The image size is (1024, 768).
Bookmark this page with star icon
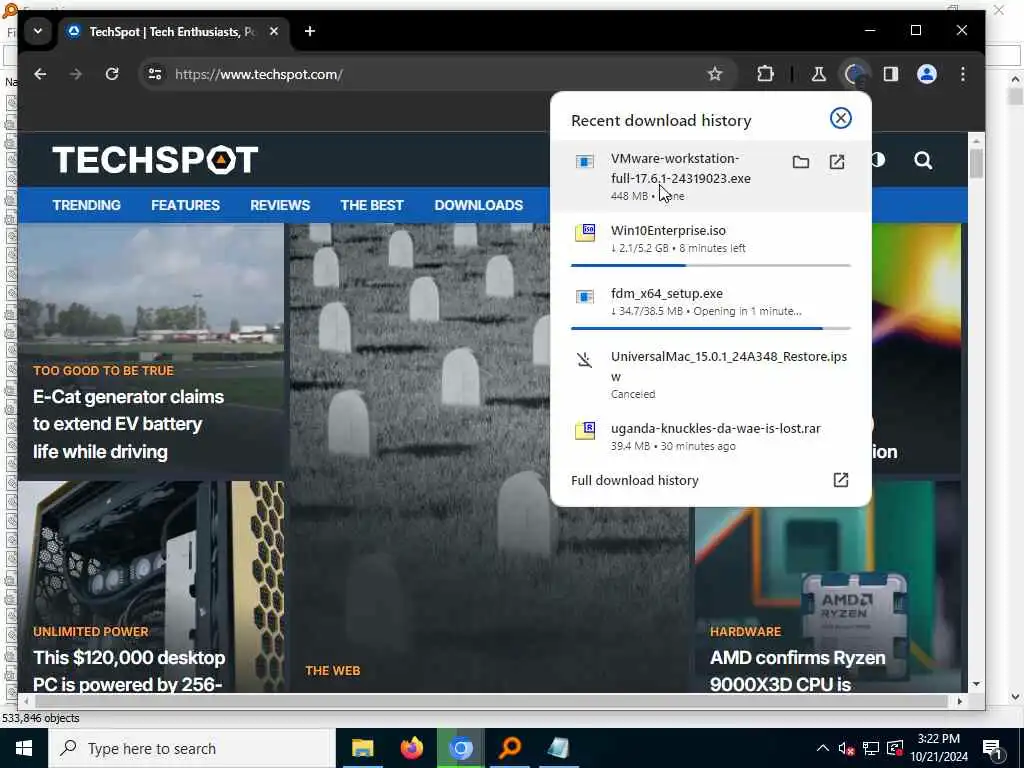point(715,74)
